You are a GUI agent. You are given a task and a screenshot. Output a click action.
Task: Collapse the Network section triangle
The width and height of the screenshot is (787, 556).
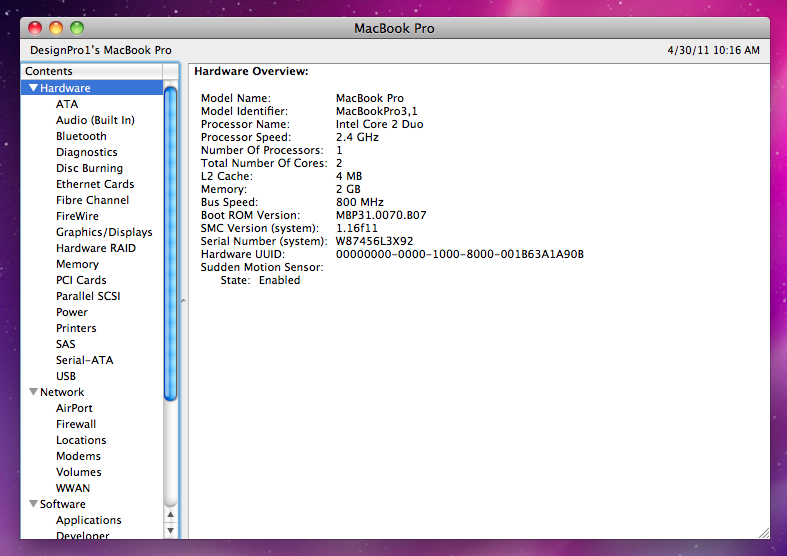pos(33,392)
